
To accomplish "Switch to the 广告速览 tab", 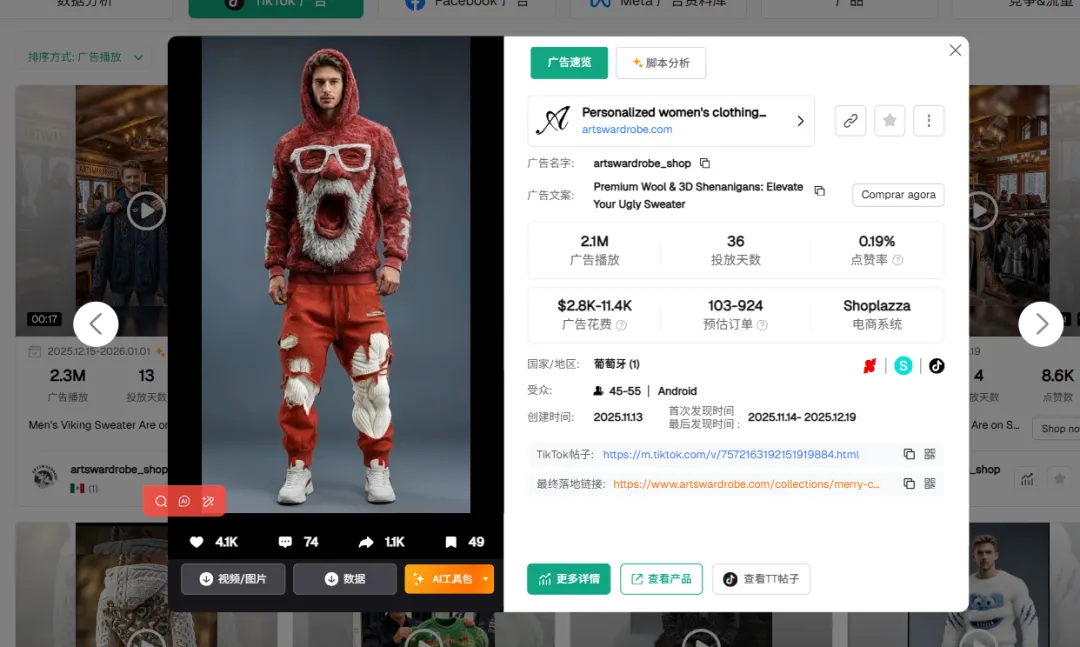I will click(569, 63).
